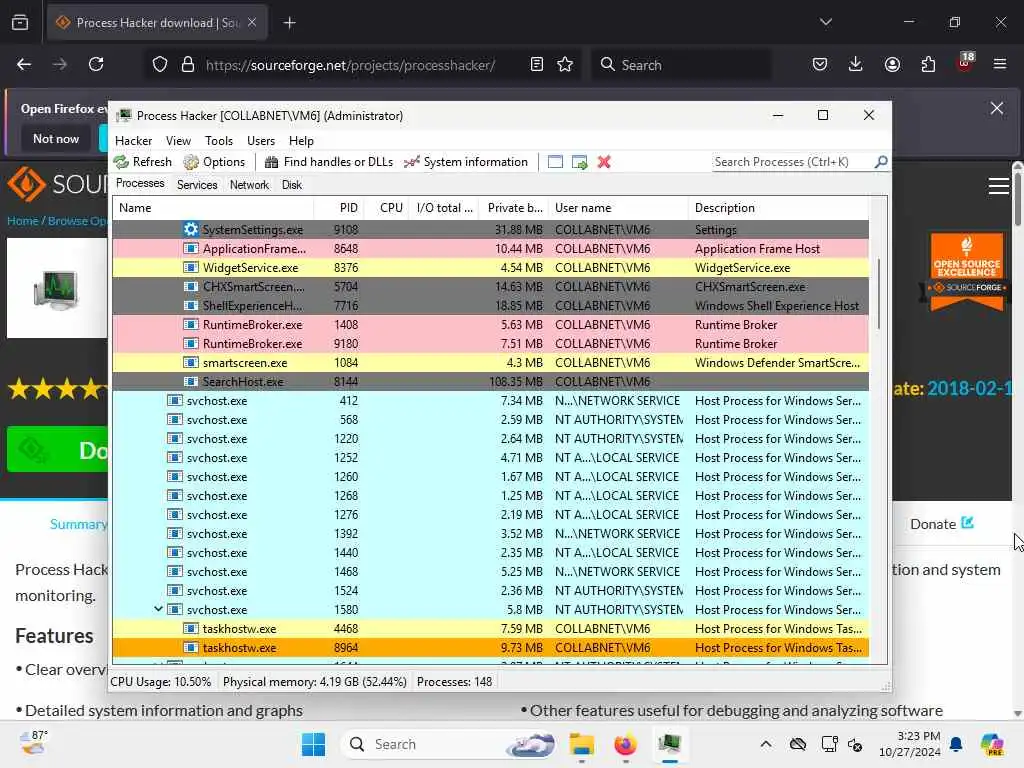Switch to the Network tab
This screenshot has width=1024, height=768.
pos(249,185)
